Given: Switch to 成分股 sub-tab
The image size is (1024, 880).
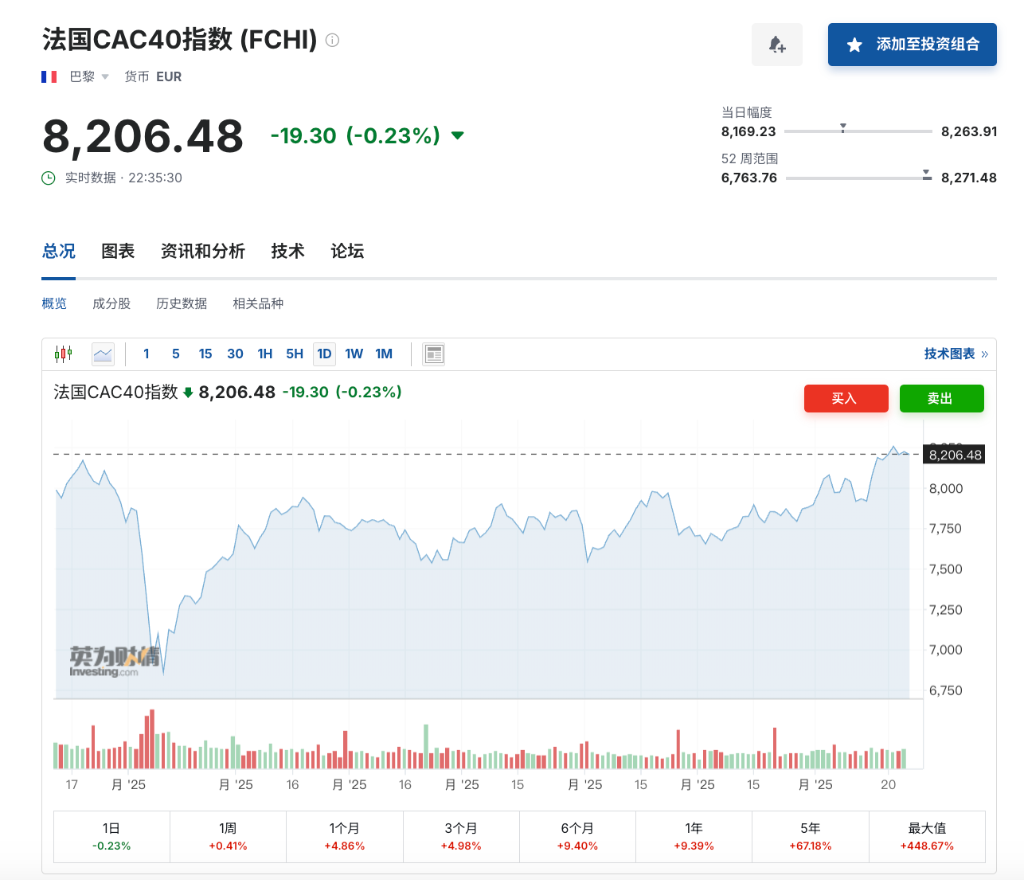Looking at the screenshot, I should (111, 304).
